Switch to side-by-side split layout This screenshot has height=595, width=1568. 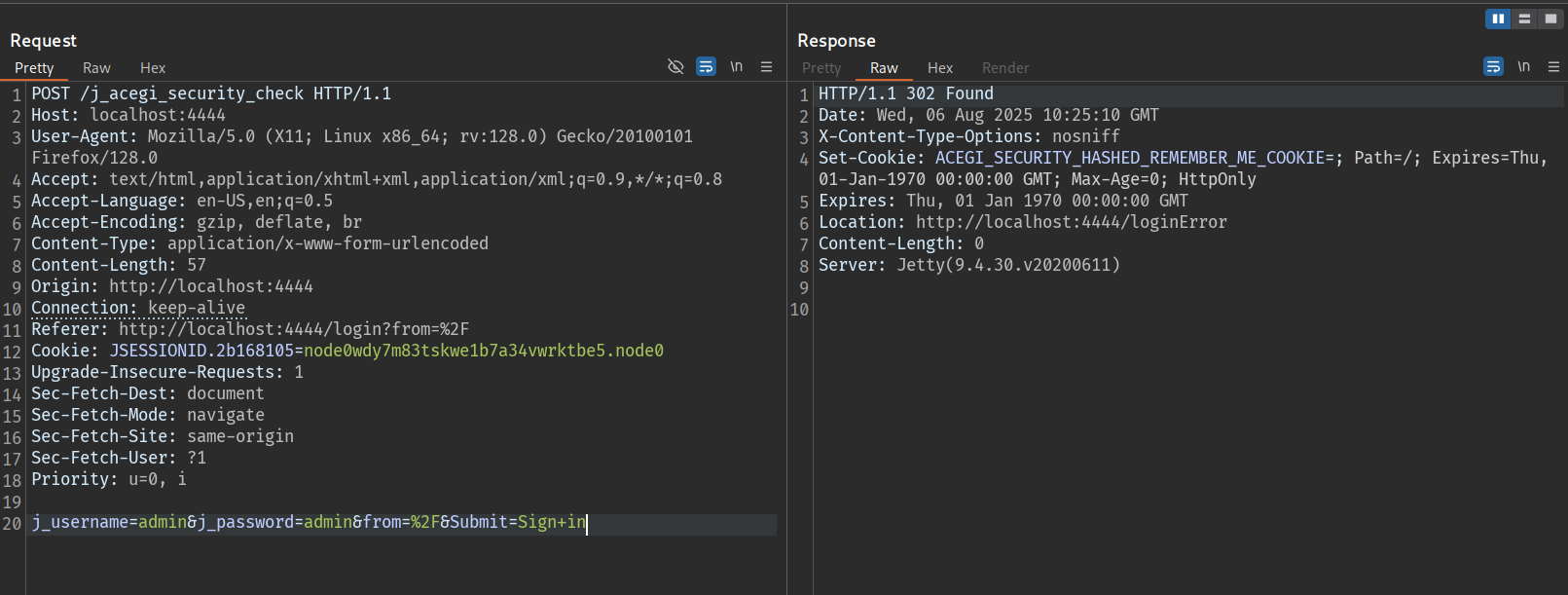coord(1498,19)
